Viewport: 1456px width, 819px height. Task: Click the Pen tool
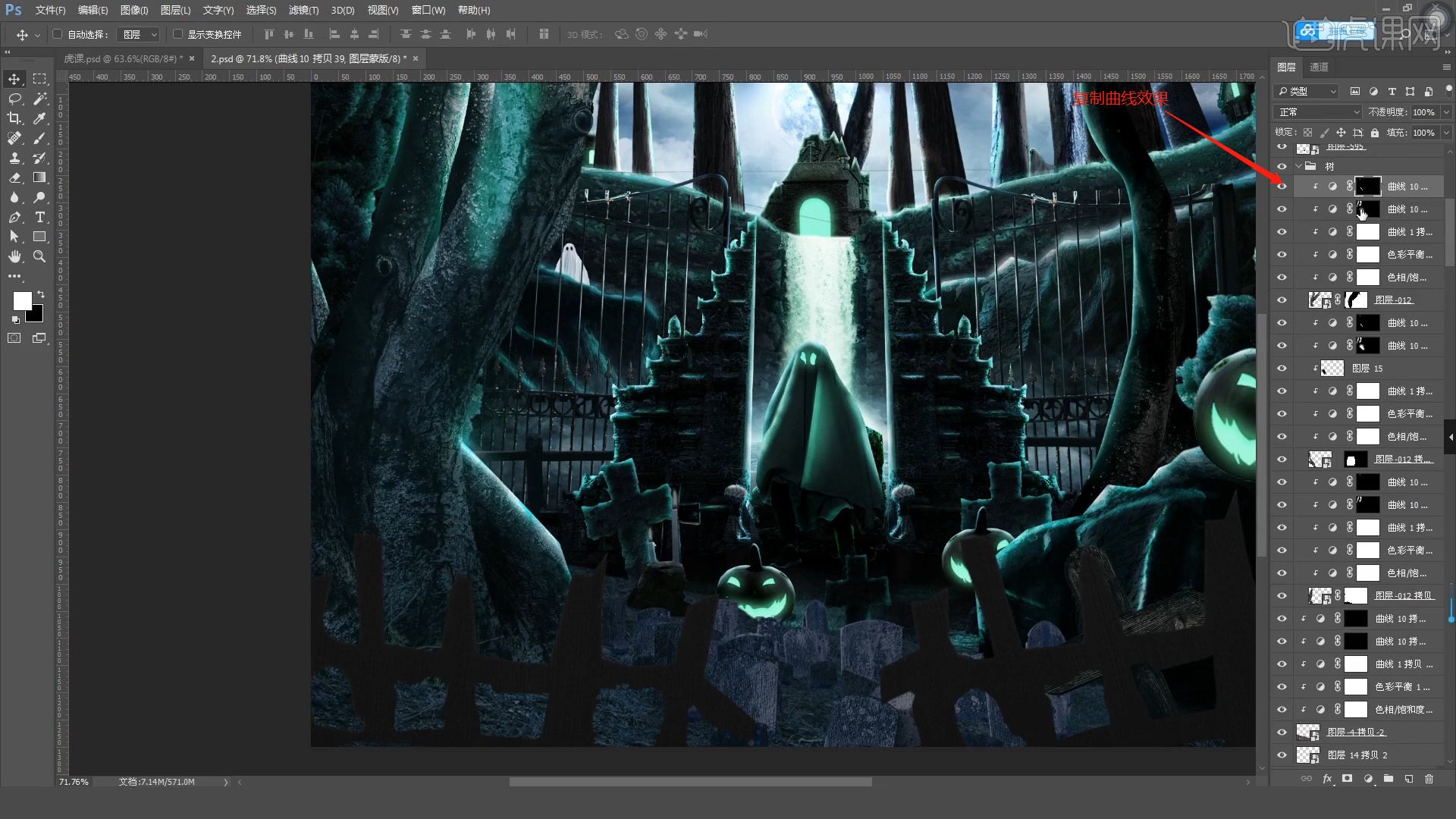click(x=14, y=217)
